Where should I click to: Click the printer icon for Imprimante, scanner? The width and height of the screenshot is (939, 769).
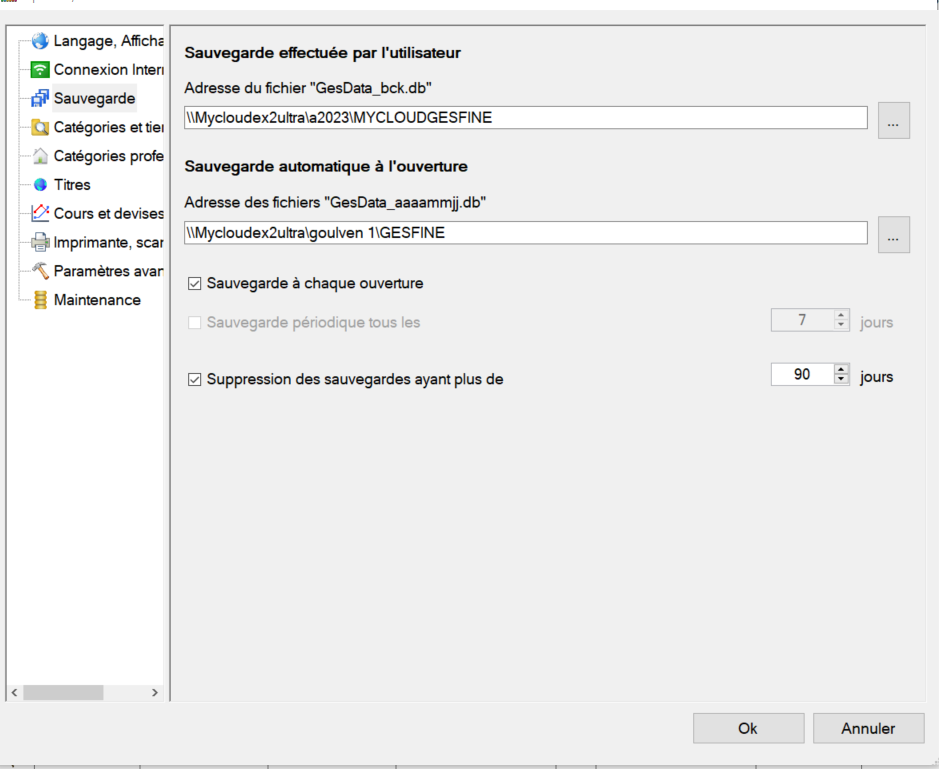tap(40, 242)
